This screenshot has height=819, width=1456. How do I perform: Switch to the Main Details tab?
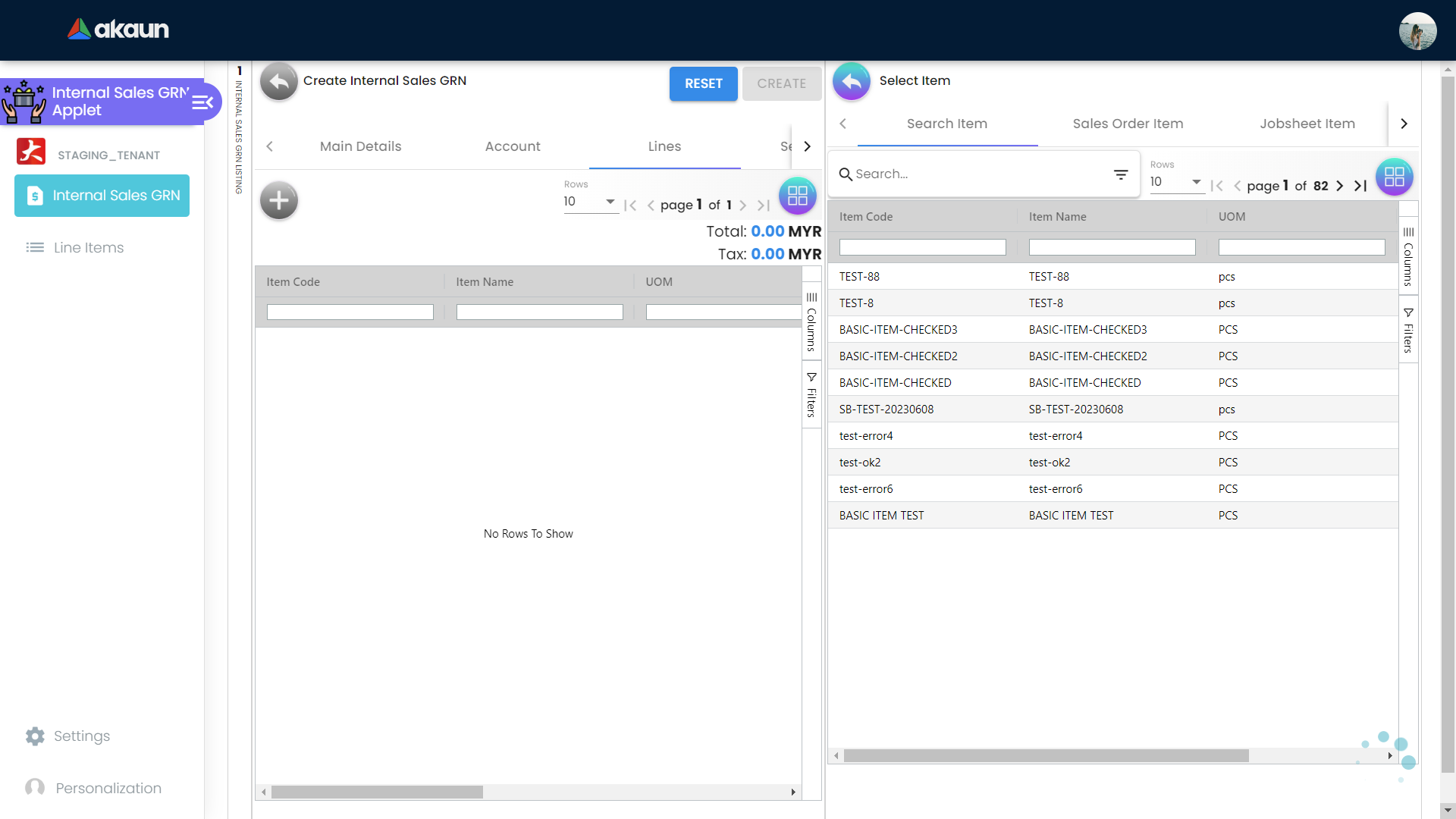(x=360, y=146)
